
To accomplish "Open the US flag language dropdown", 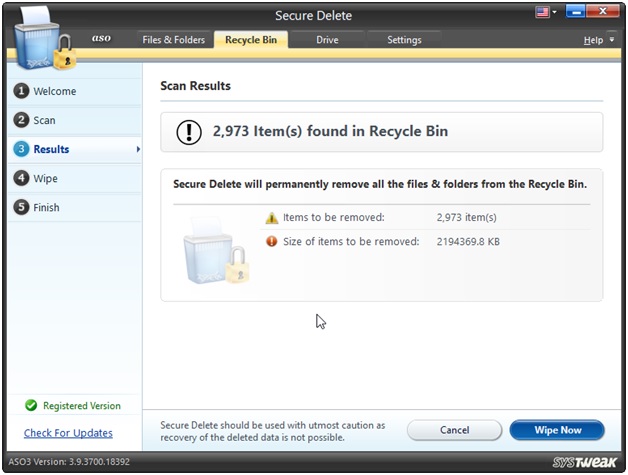I will pos(547,14).
